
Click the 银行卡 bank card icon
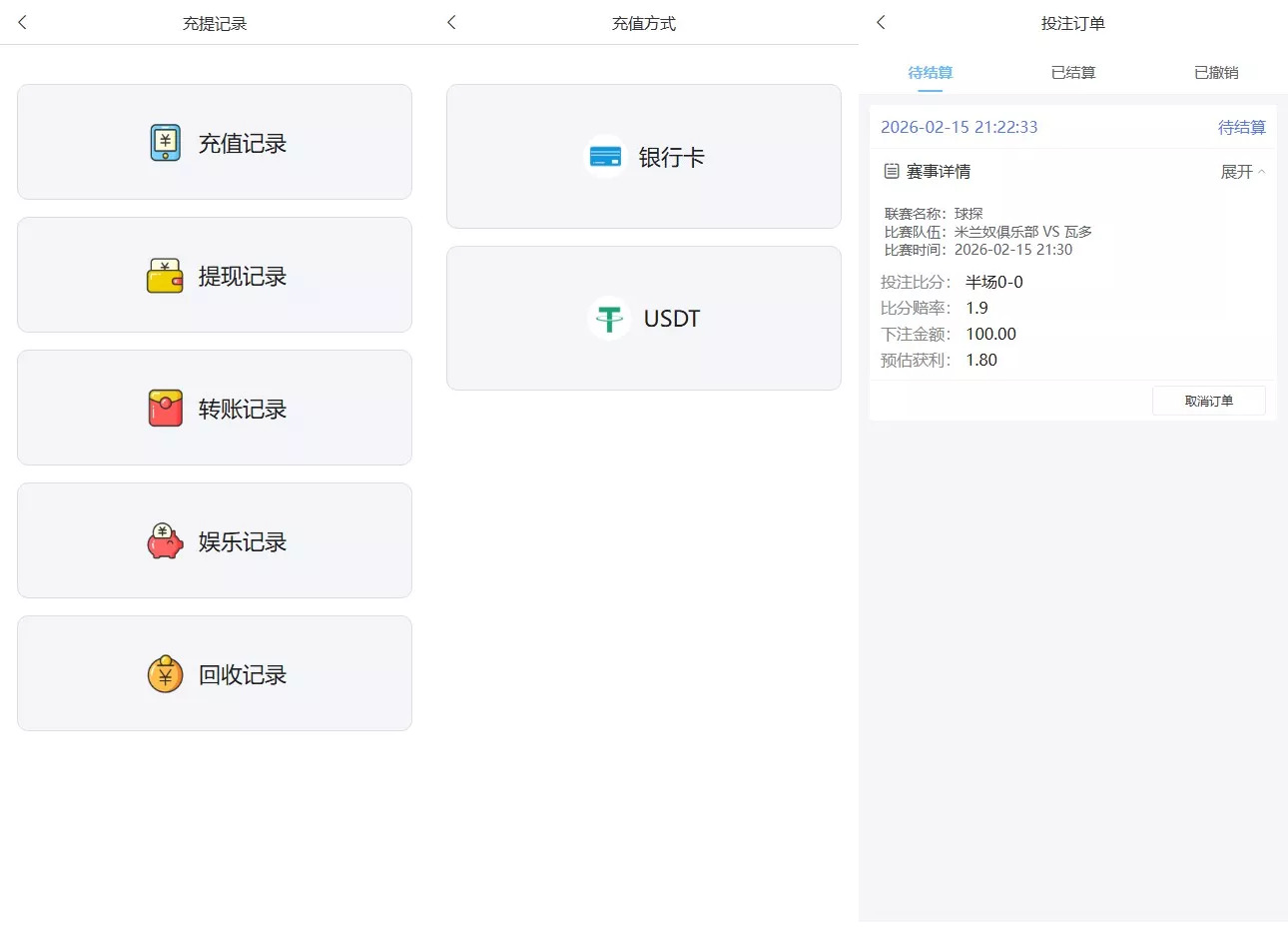606,156
